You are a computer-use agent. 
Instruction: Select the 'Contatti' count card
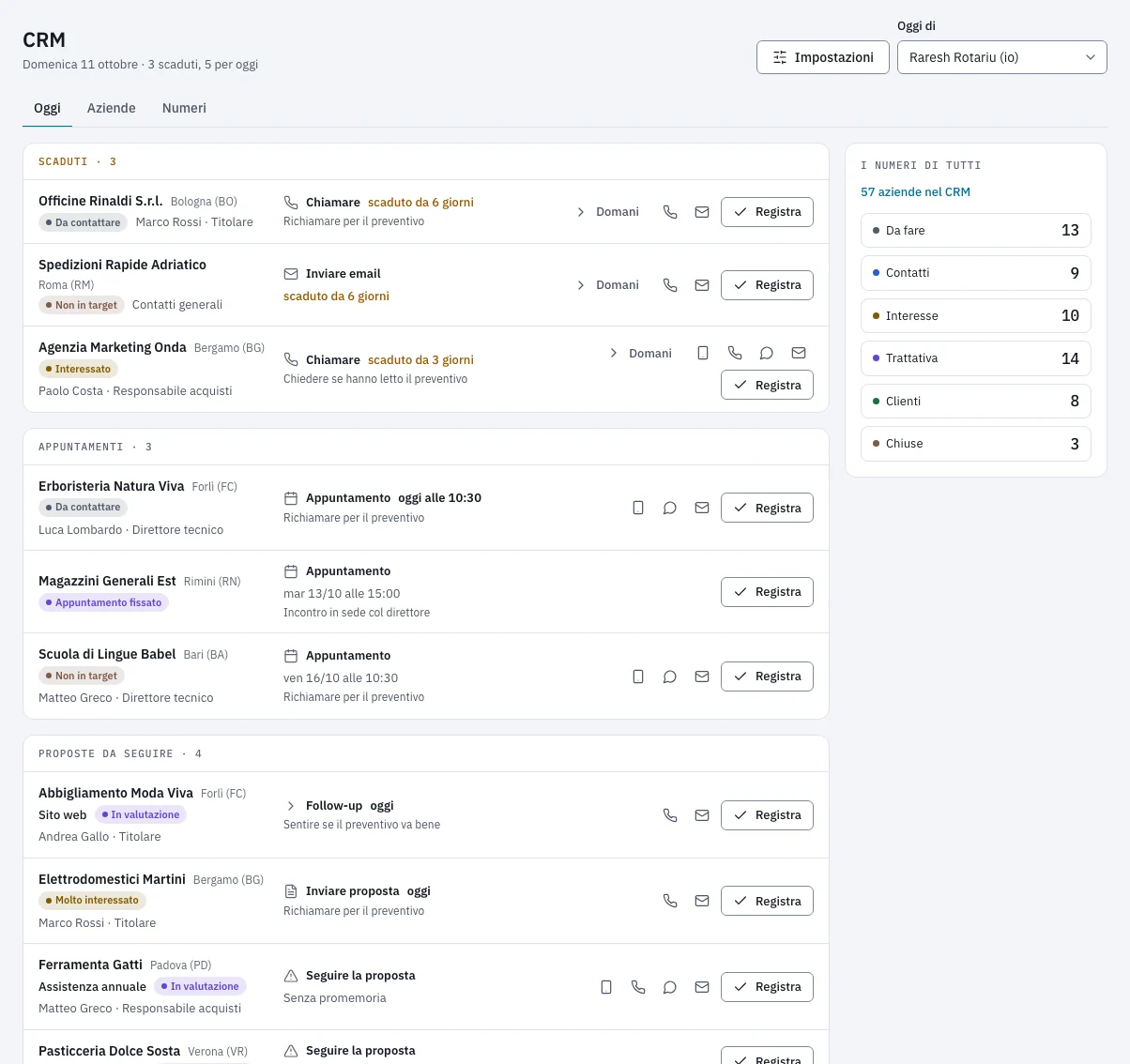tap(976, 273)
